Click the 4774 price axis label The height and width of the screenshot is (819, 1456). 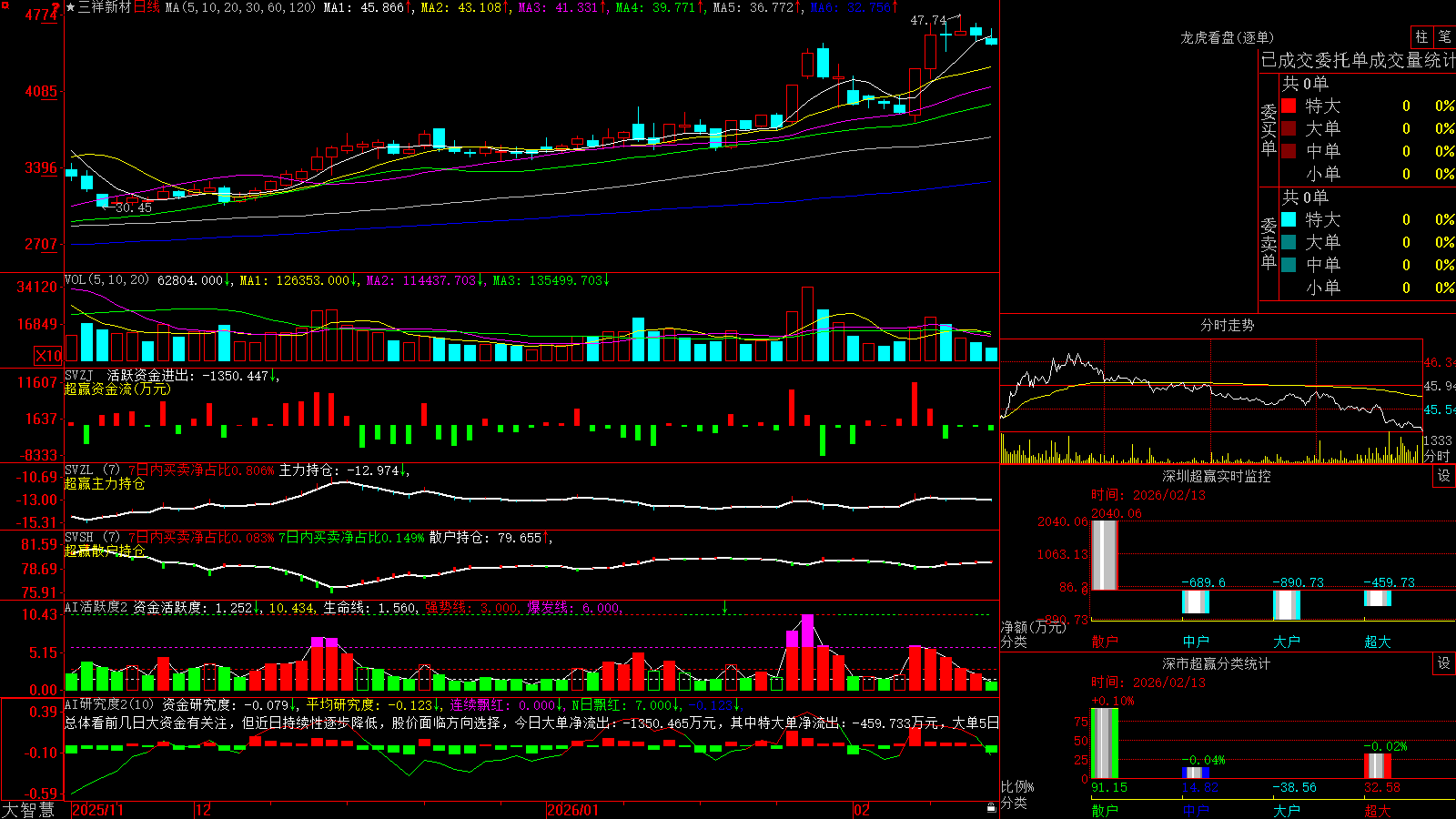coord(41,15)
